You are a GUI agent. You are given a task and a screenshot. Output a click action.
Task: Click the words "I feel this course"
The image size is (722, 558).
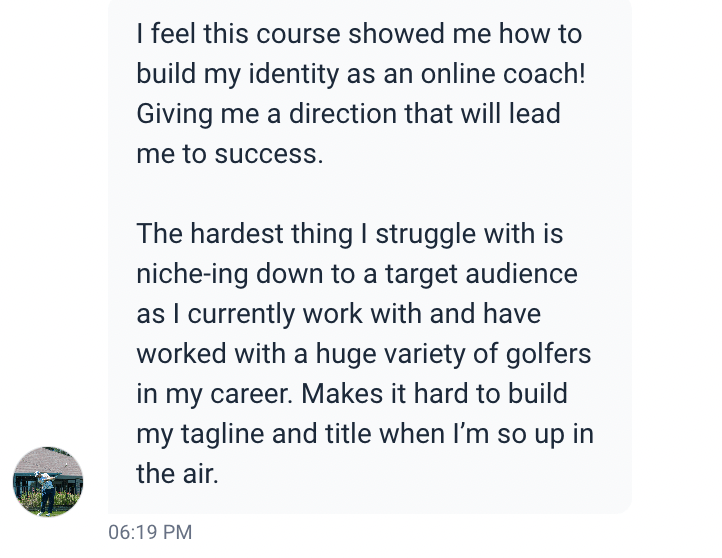238,34
